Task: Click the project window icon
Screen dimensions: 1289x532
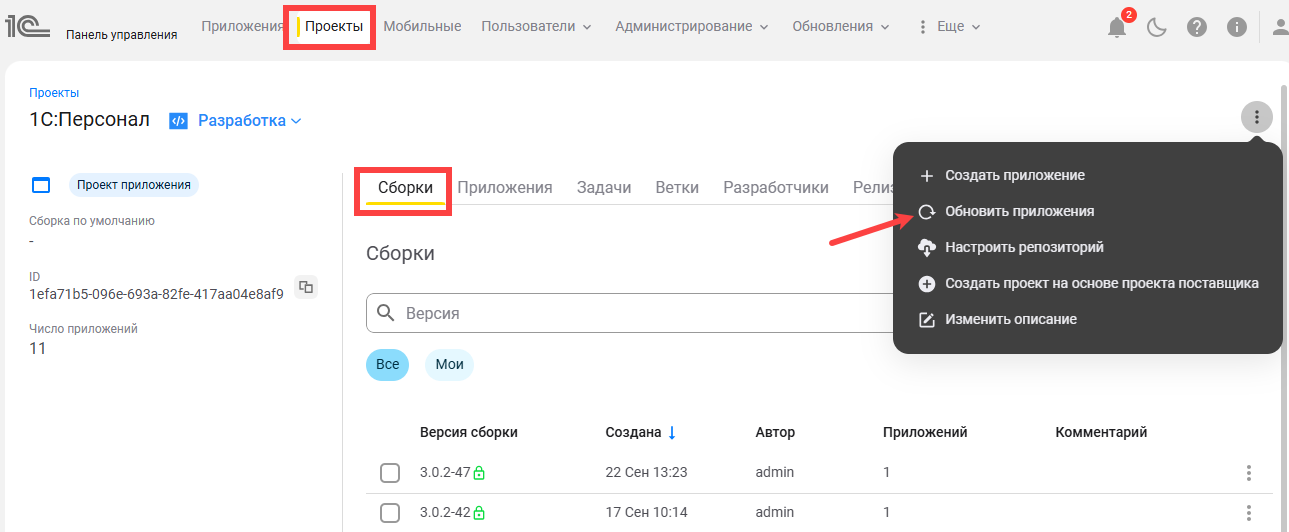Action: click(41, 185)
